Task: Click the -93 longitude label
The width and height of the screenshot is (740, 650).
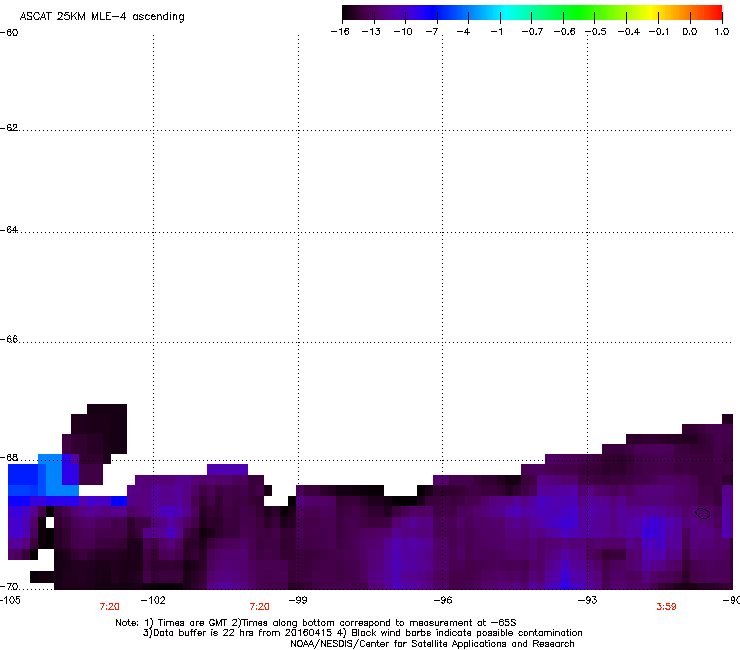Action: [588, 600]
